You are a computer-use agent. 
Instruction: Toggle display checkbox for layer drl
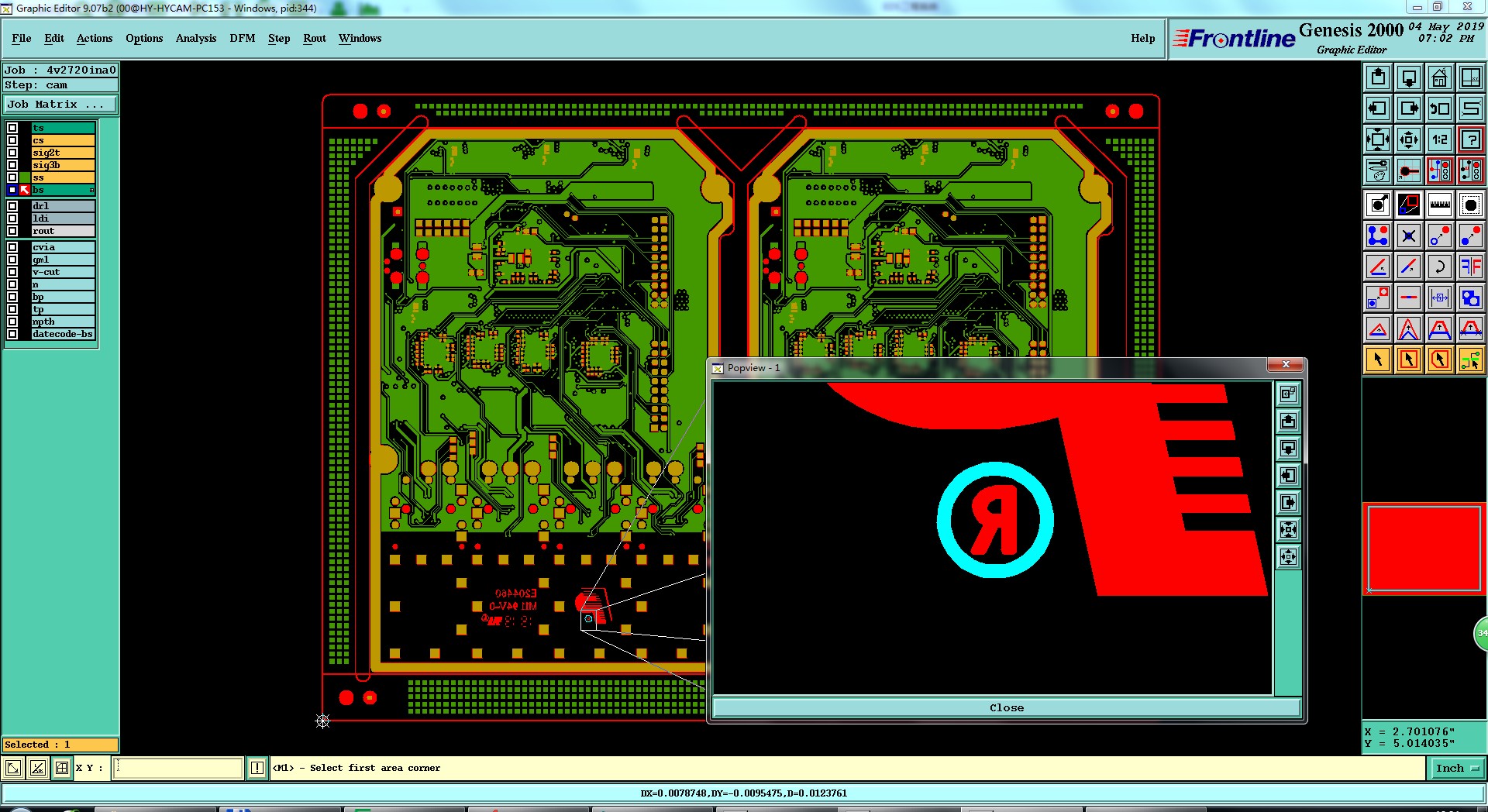[x=12, y=206]
